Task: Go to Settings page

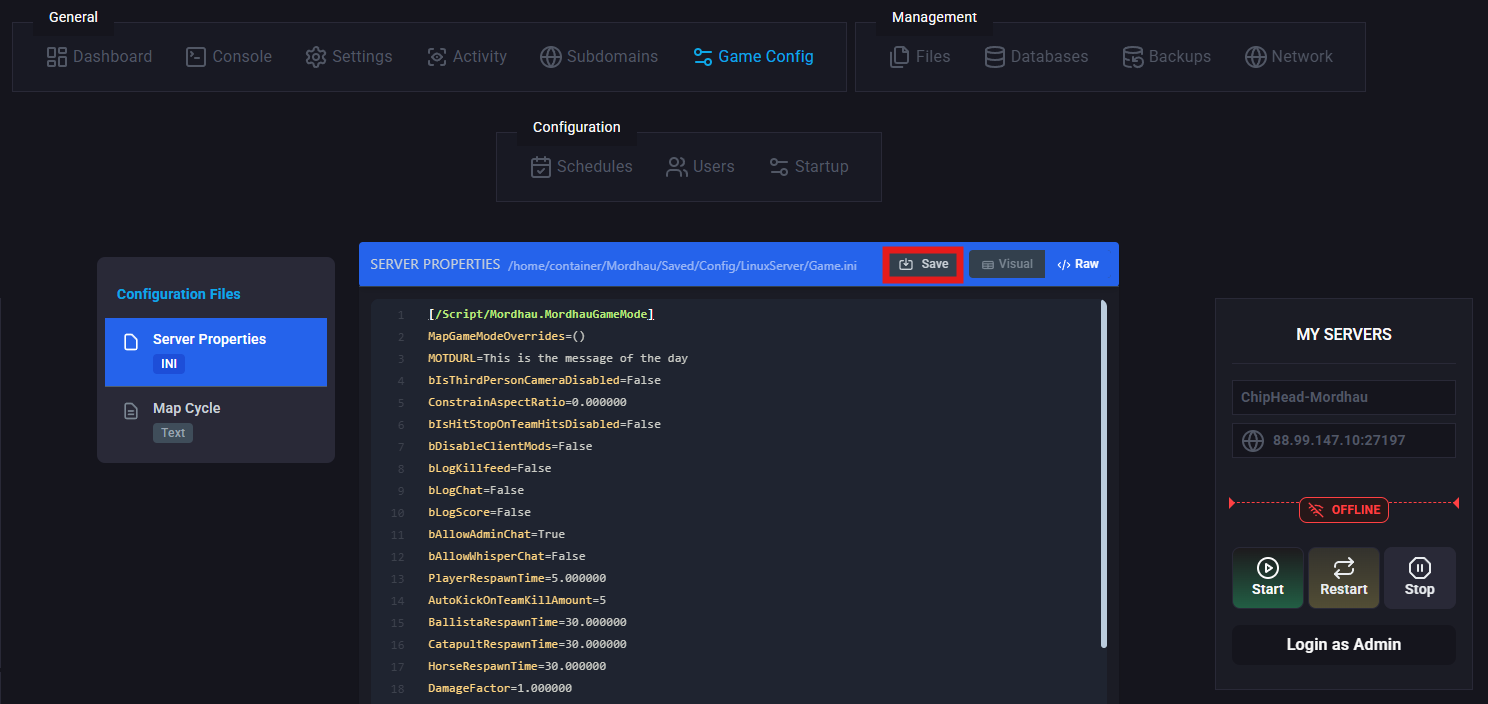Action: (349, 57)
